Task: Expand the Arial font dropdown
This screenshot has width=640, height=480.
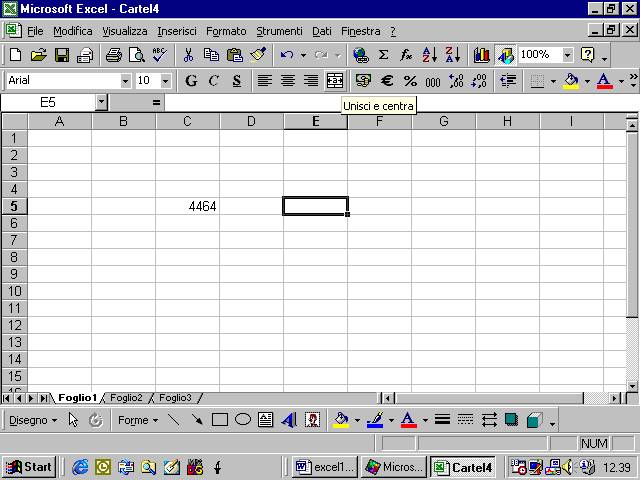Action: coord(126,81)
